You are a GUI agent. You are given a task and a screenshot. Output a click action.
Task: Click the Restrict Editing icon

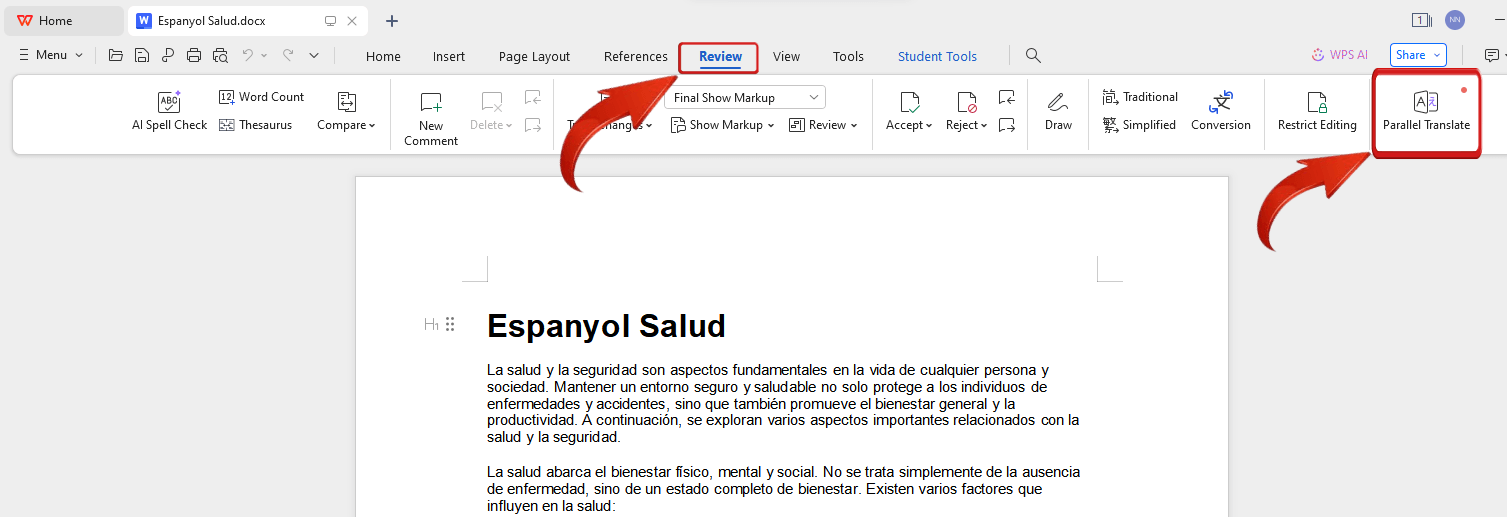tap(1317, 102)
